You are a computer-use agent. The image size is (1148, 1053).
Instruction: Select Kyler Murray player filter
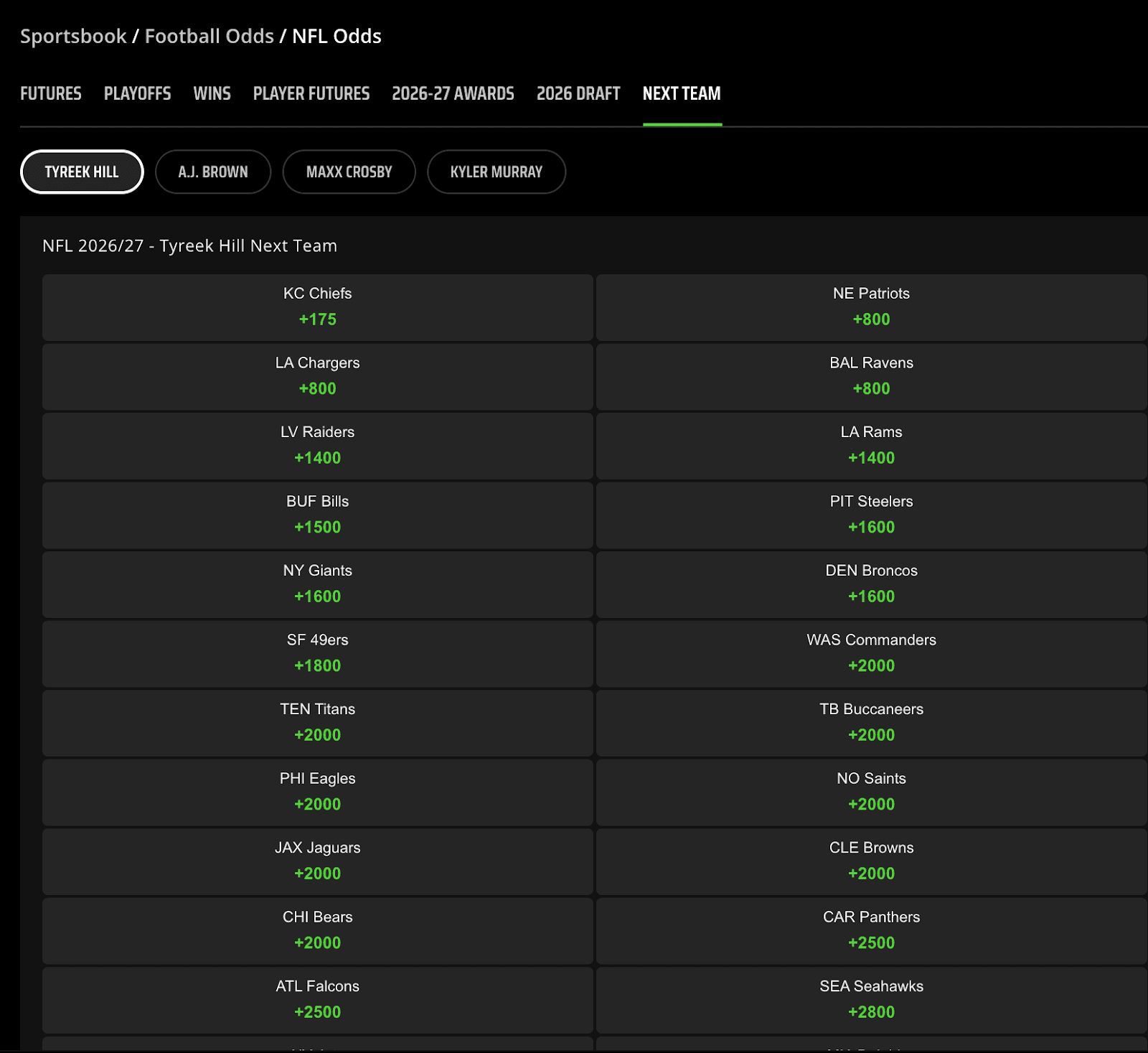pos(496,172)
